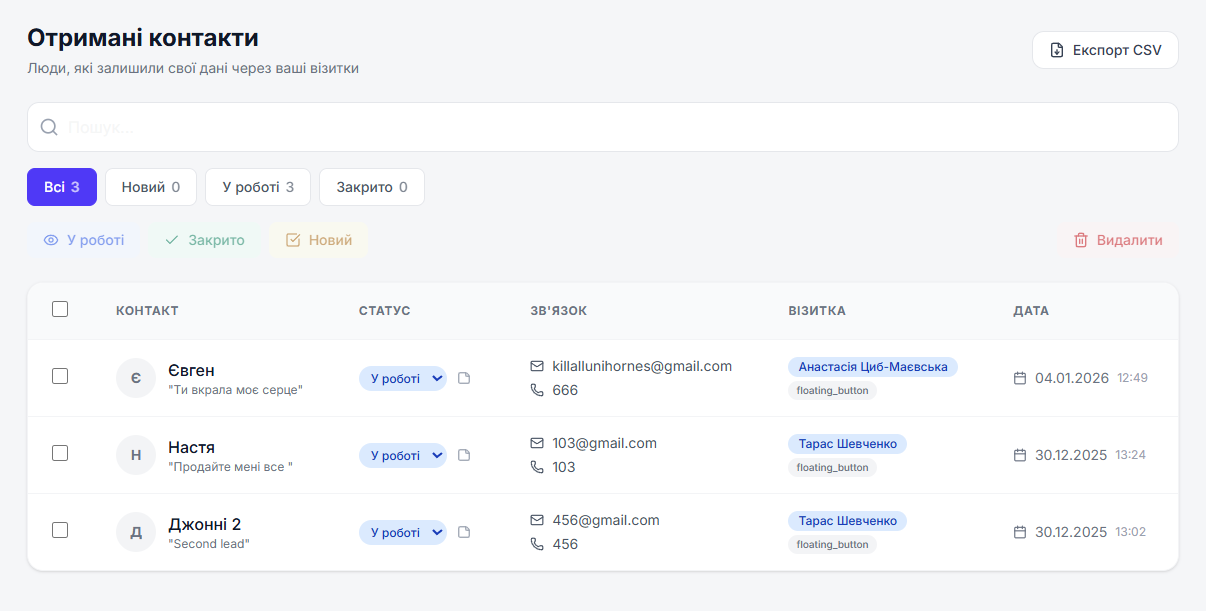Select the Закрито 0 filter tab
Screen dimensions: 1206x611
point(372,187)
